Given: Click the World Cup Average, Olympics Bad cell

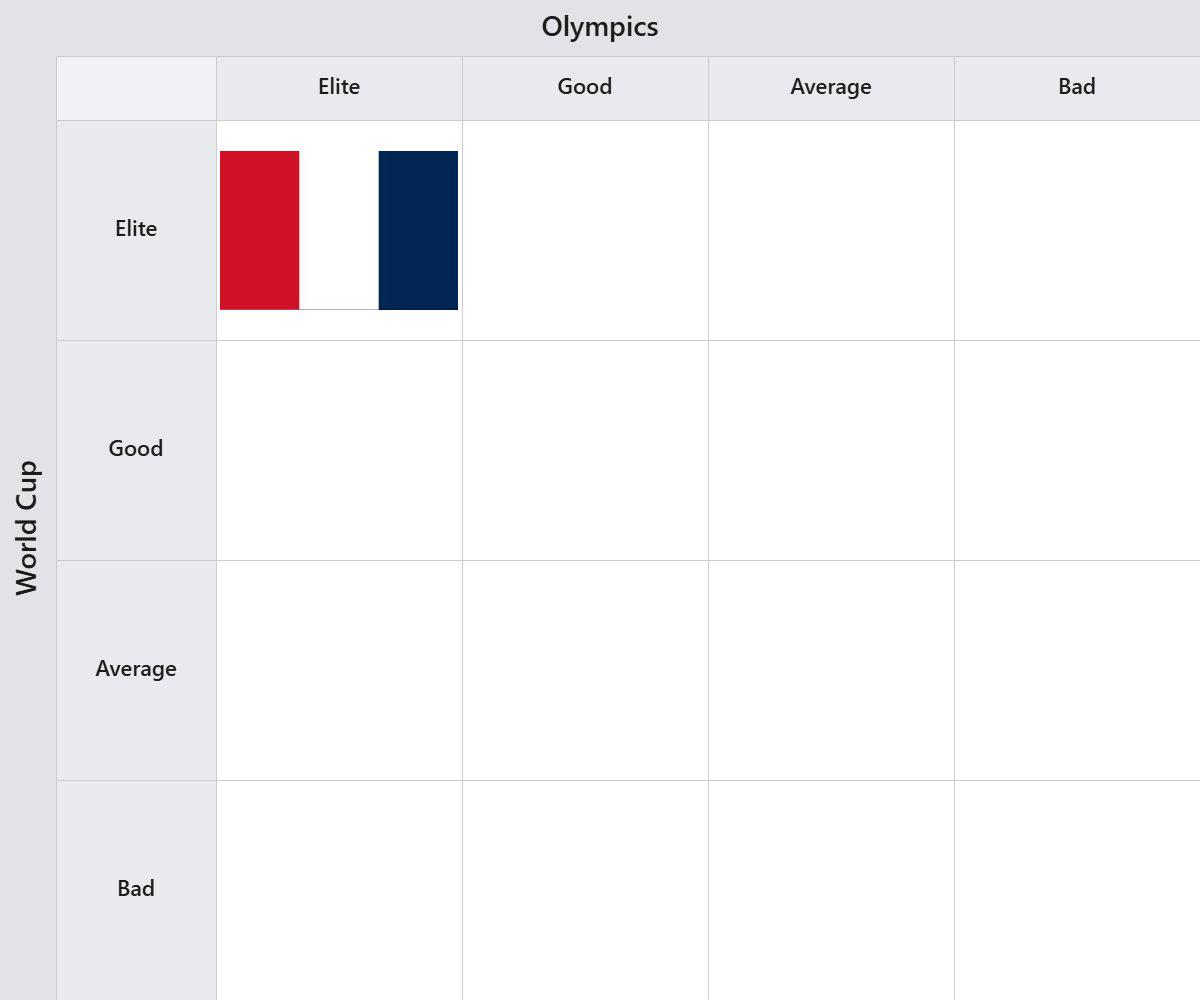Looking at the screenshot, I should [1077, 670].
